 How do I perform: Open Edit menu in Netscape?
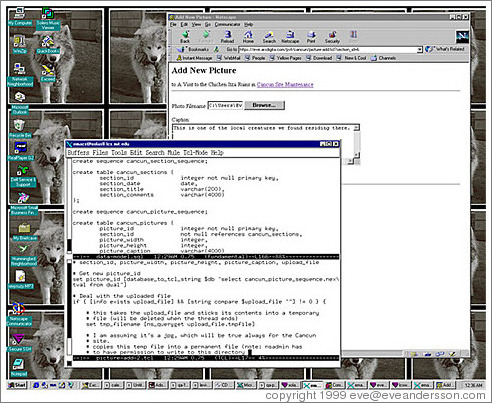[184, 24]
